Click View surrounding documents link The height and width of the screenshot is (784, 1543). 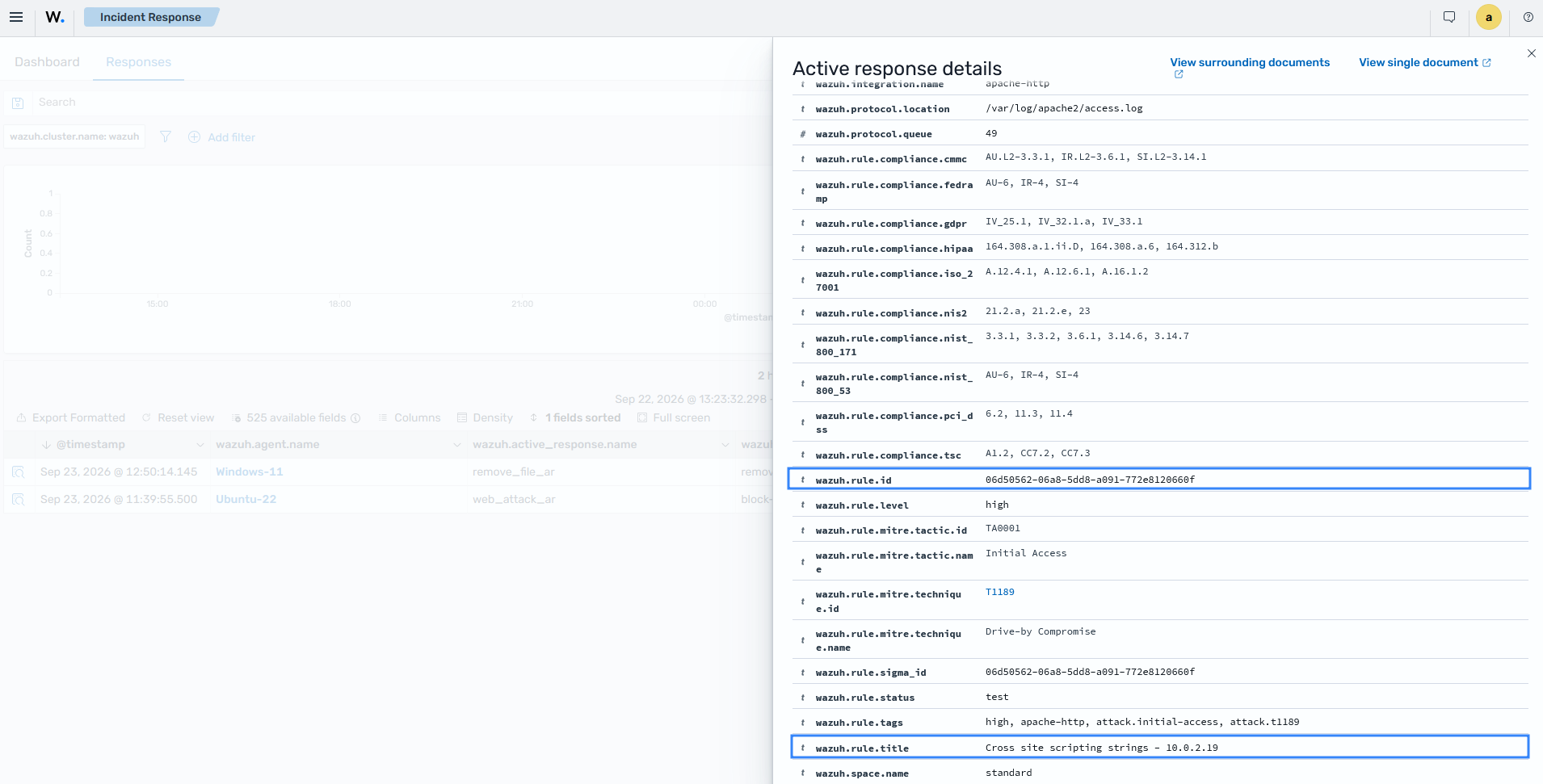[x=1250, y=62]
